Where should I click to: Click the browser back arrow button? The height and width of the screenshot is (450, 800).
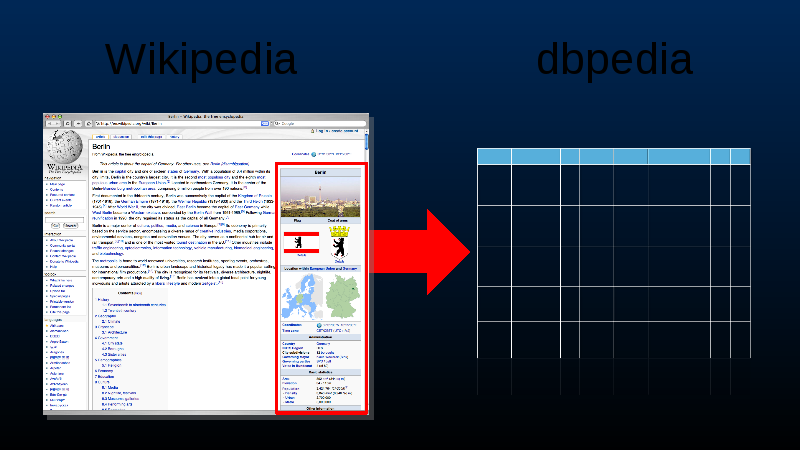[x=51, y=123]
